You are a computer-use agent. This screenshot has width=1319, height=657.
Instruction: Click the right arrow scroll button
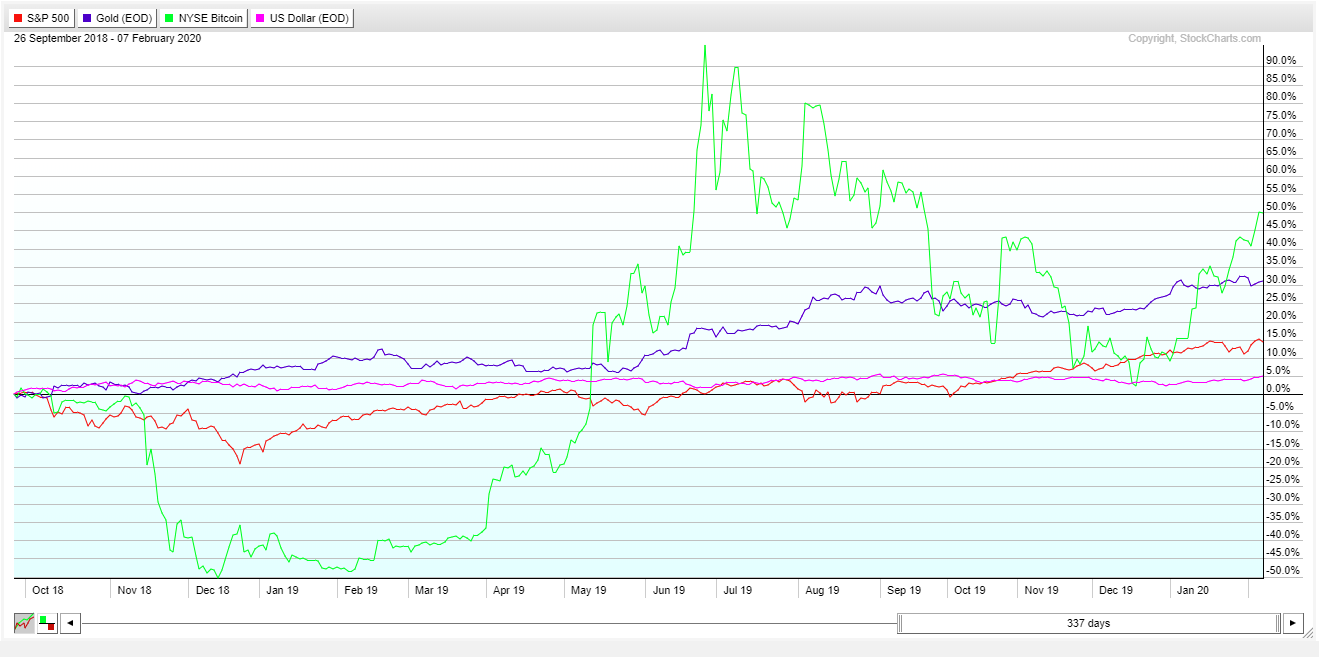click(x=1293, y=623)
